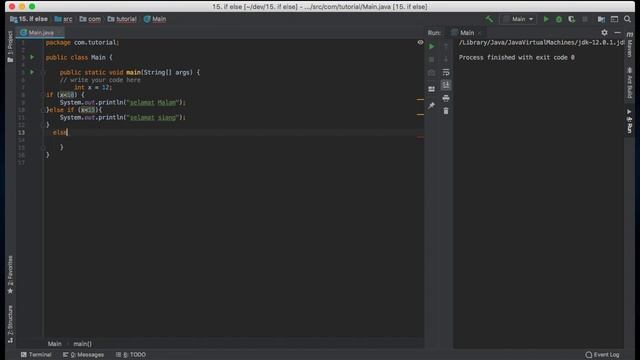Click the fold end marker on line 12
Screen dimensions: 640x360
(43, 125)
